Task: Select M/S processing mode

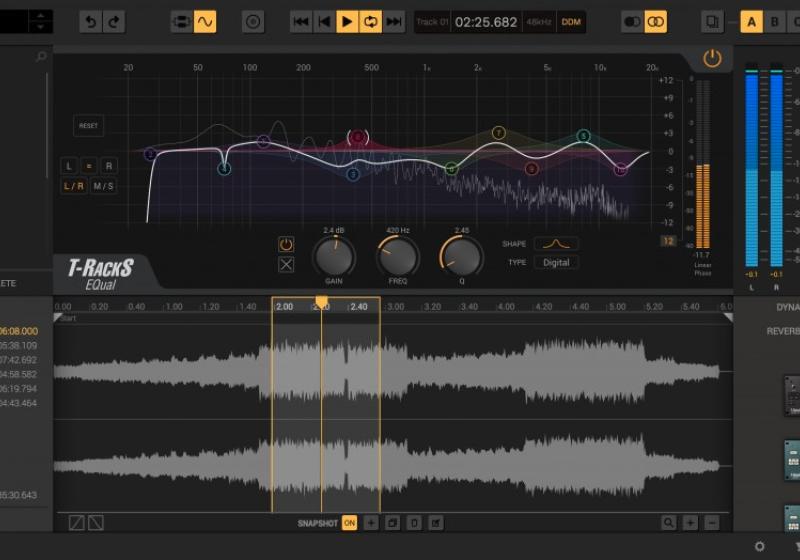Action: 103,186
